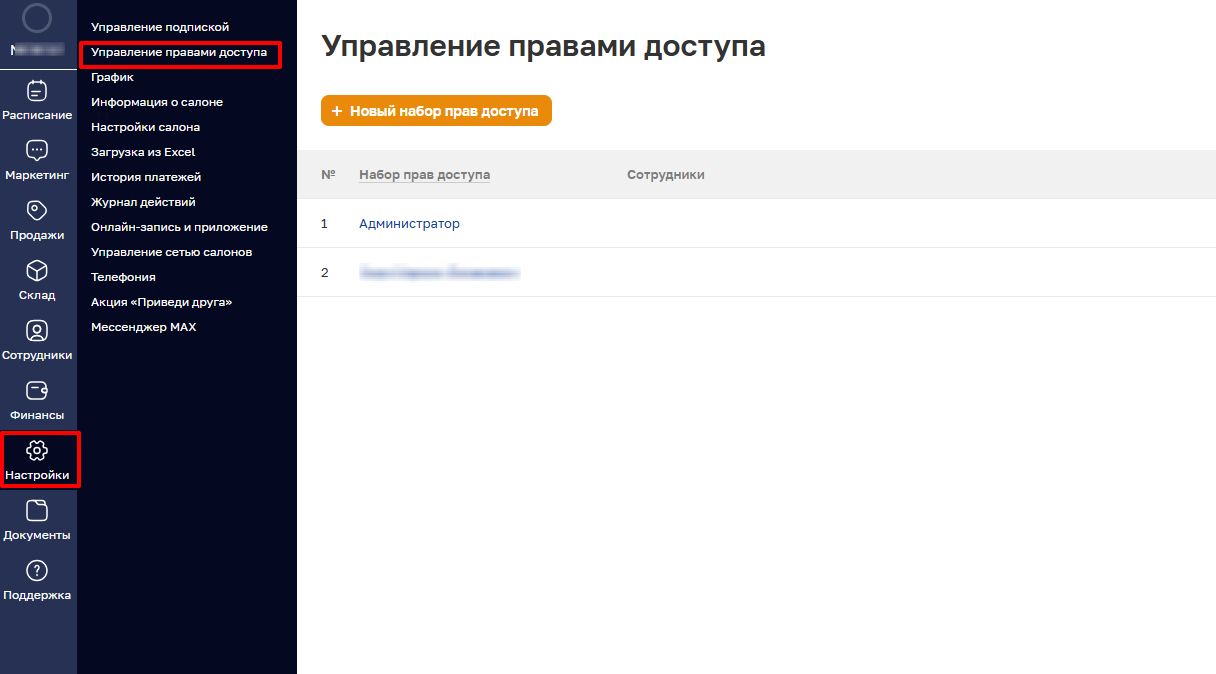Image resolution: width=1216 pixels, height=674 pixels.
Task: Open the Настройки gear icon
Action: 37,451
